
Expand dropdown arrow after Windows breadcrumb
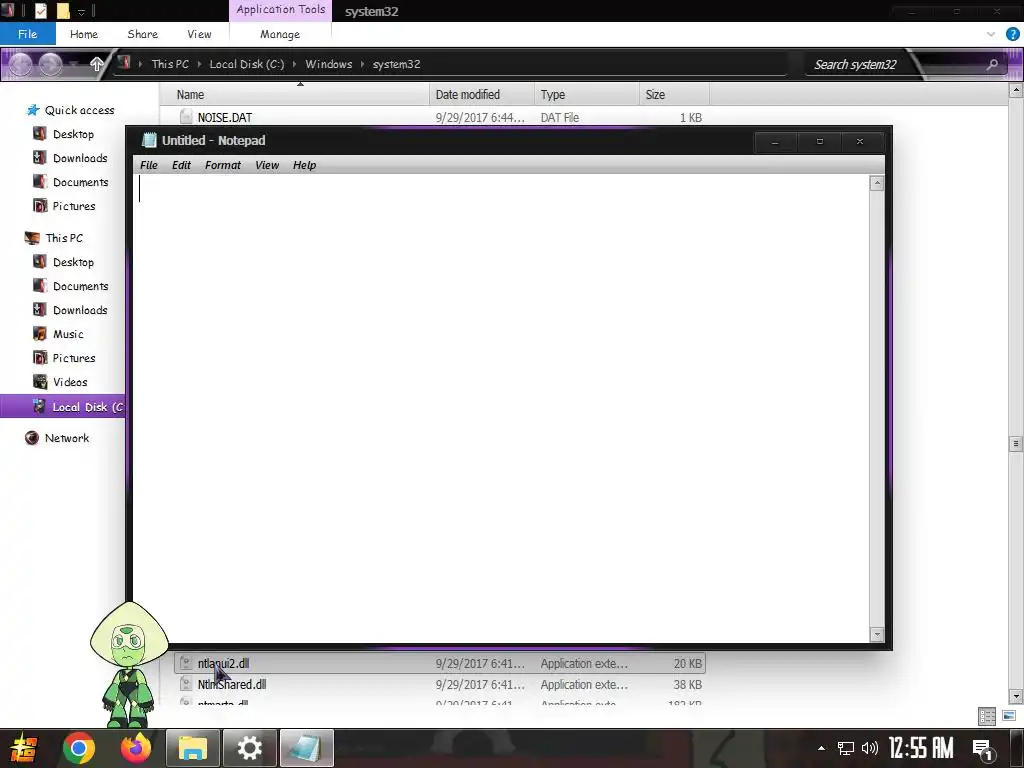362,64
